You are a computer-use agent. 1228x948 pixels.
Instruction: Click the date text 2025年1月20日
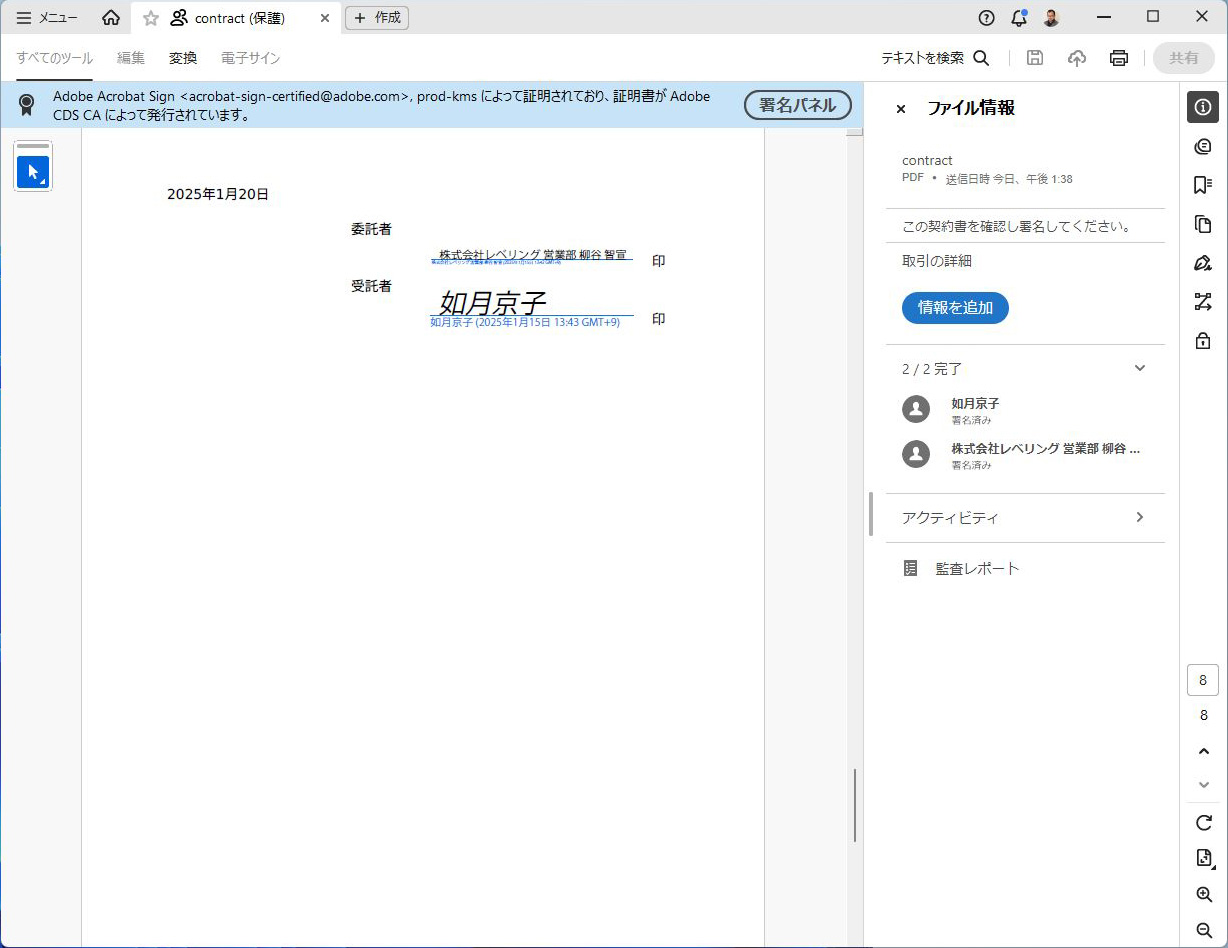218,195
